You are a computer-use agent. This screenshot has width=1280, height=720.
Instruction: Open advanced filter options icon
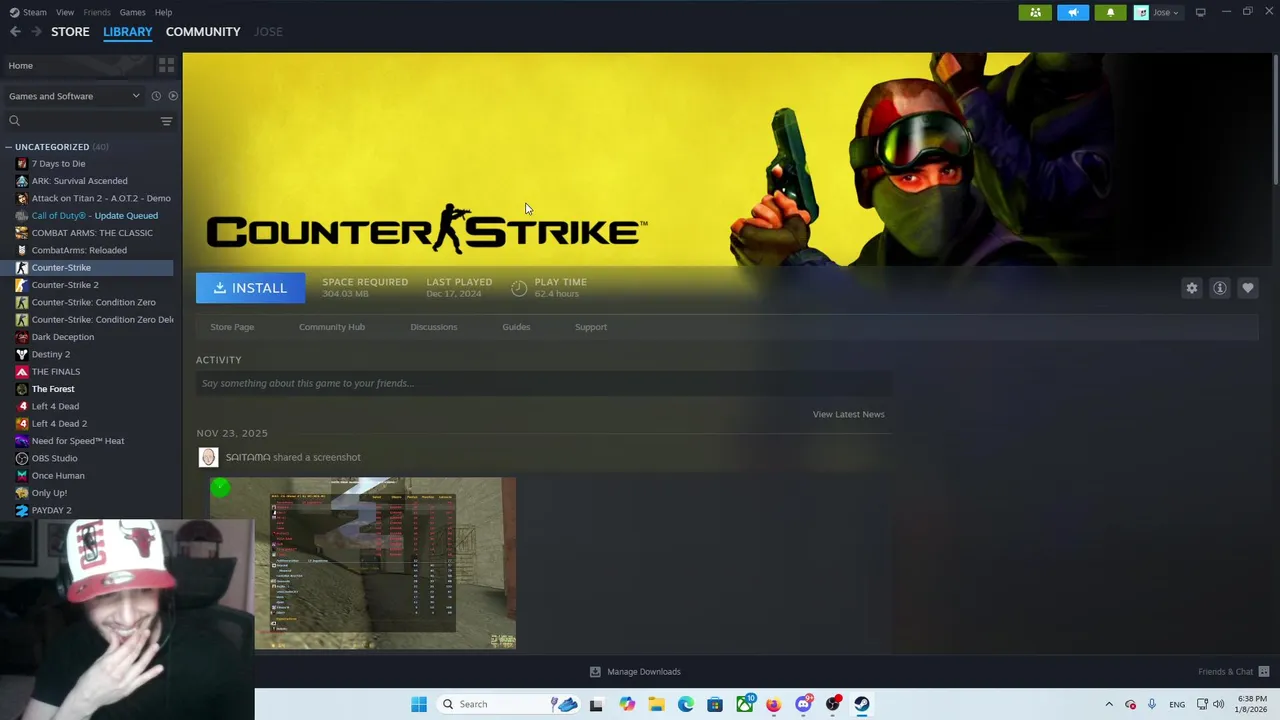(x=167, y=121)
